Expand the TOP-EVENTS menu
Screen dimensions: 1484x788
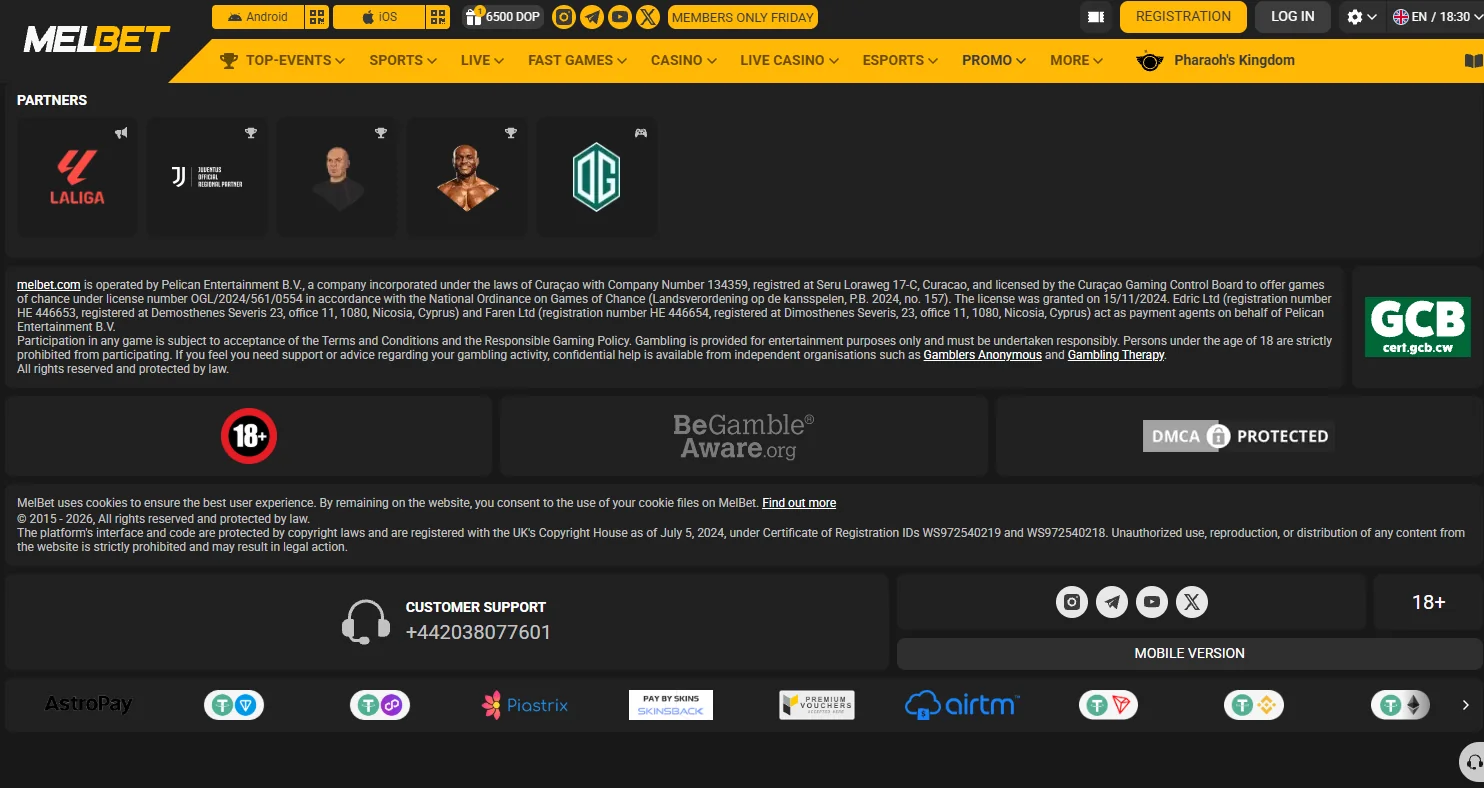283,60
